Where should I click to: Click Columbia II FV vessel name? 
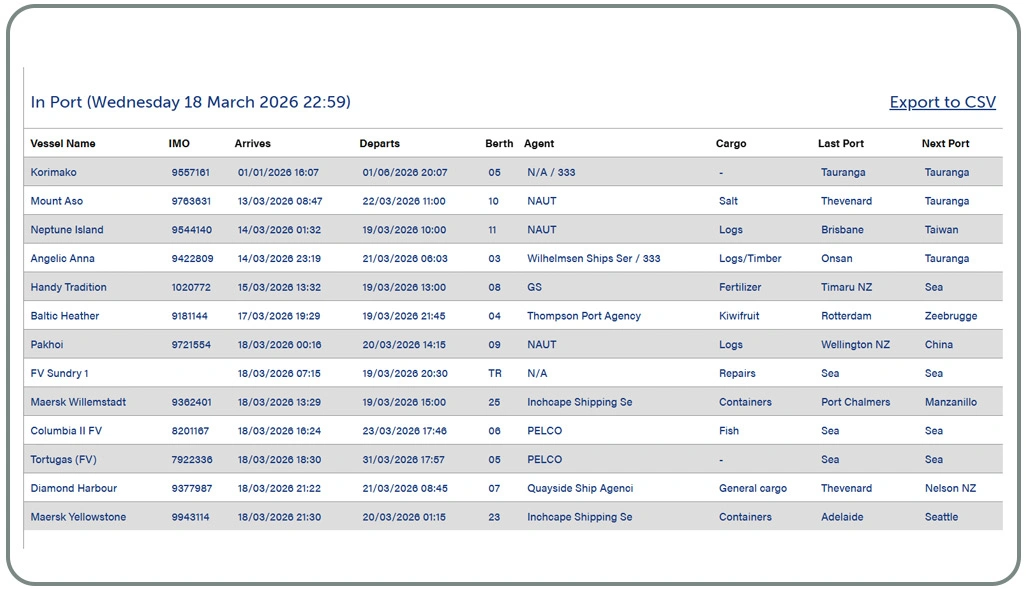66,431
